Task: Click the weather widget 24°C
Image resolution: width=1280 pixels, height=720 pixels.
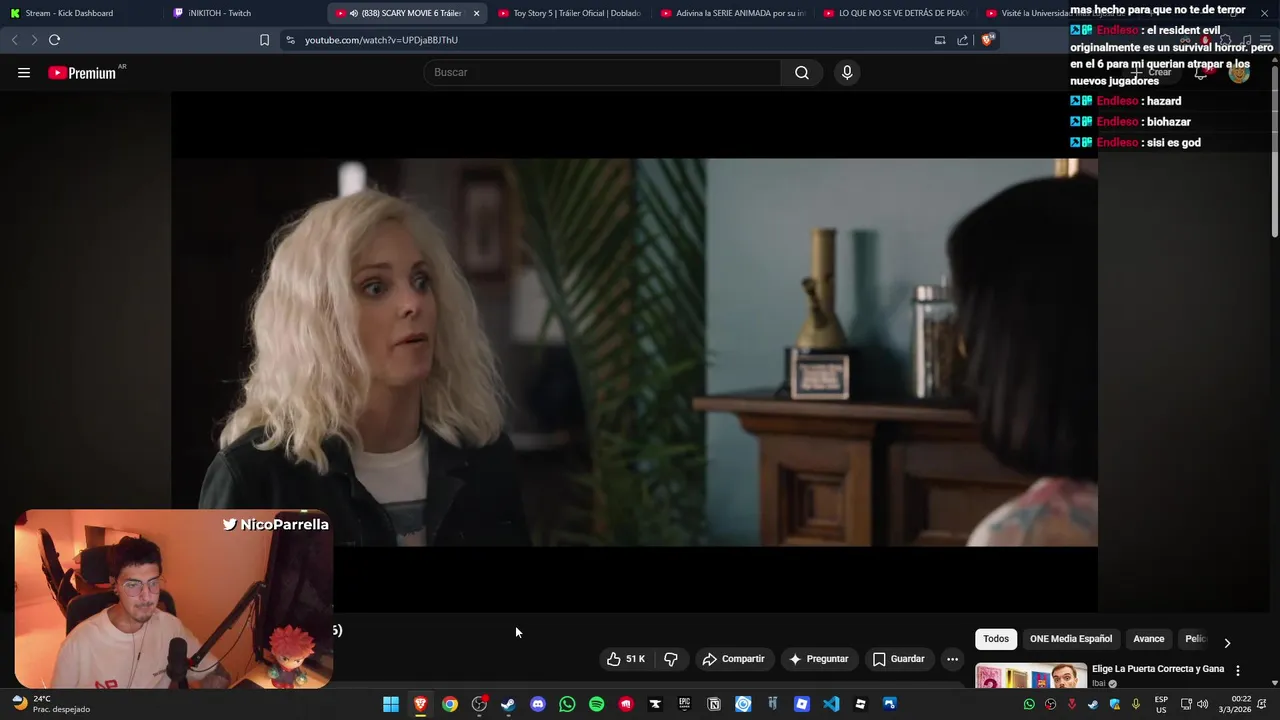Action: [50, 704]
